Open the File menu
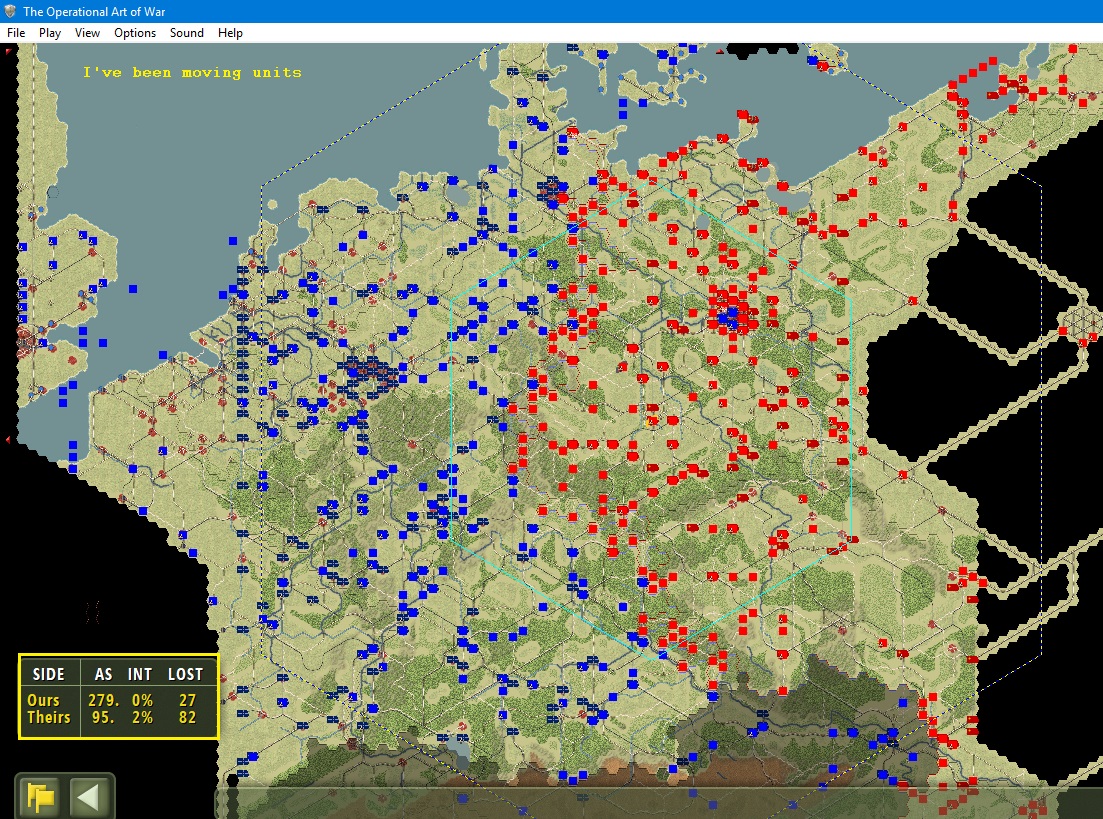1103x819 pixels. [x=15, y=32]
